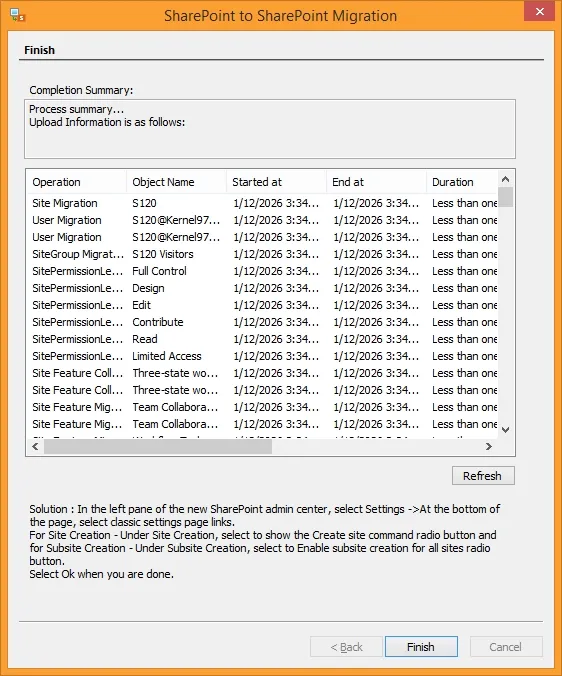Select the Contribute permission row
The width and height of the screenshot is (562, 676).
pos(262,322)
